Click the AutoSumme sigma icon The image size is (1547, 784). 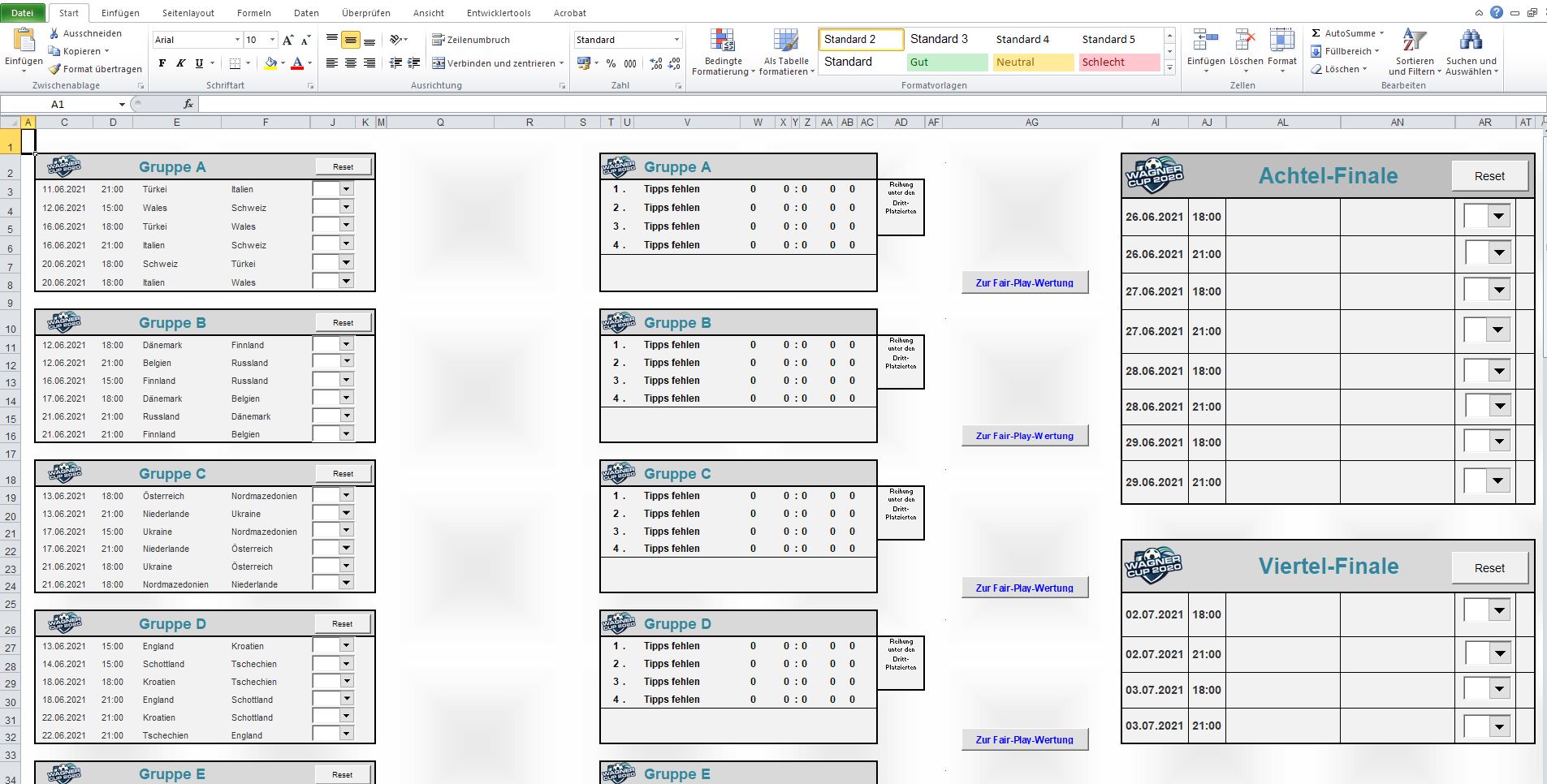click(1316, 33)
